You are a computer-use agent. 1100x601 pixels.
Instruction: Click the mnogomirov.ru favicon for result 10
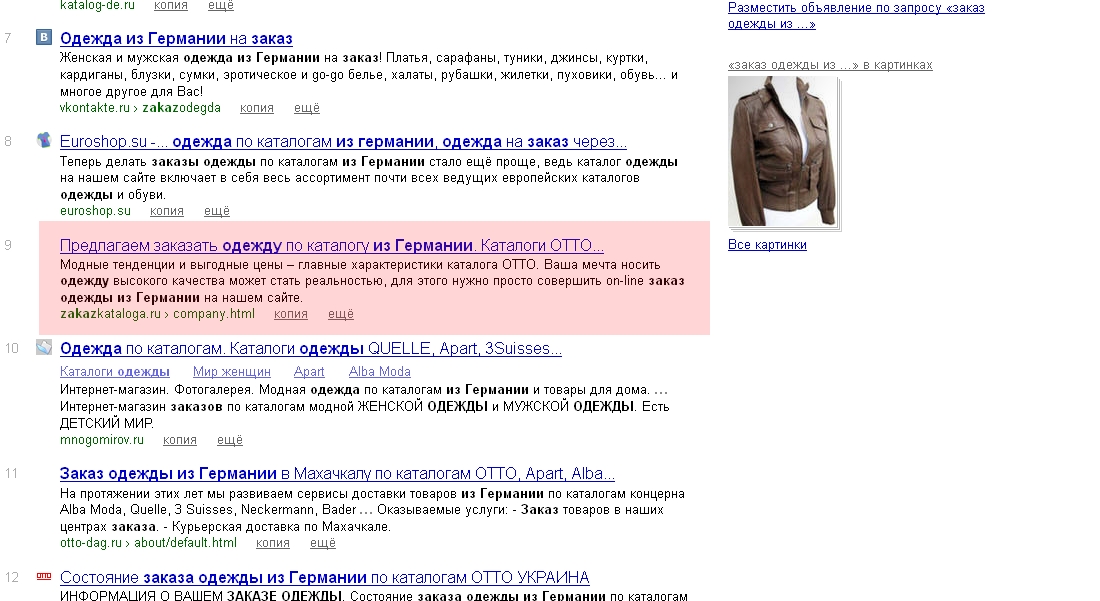[x=44, y=347]
